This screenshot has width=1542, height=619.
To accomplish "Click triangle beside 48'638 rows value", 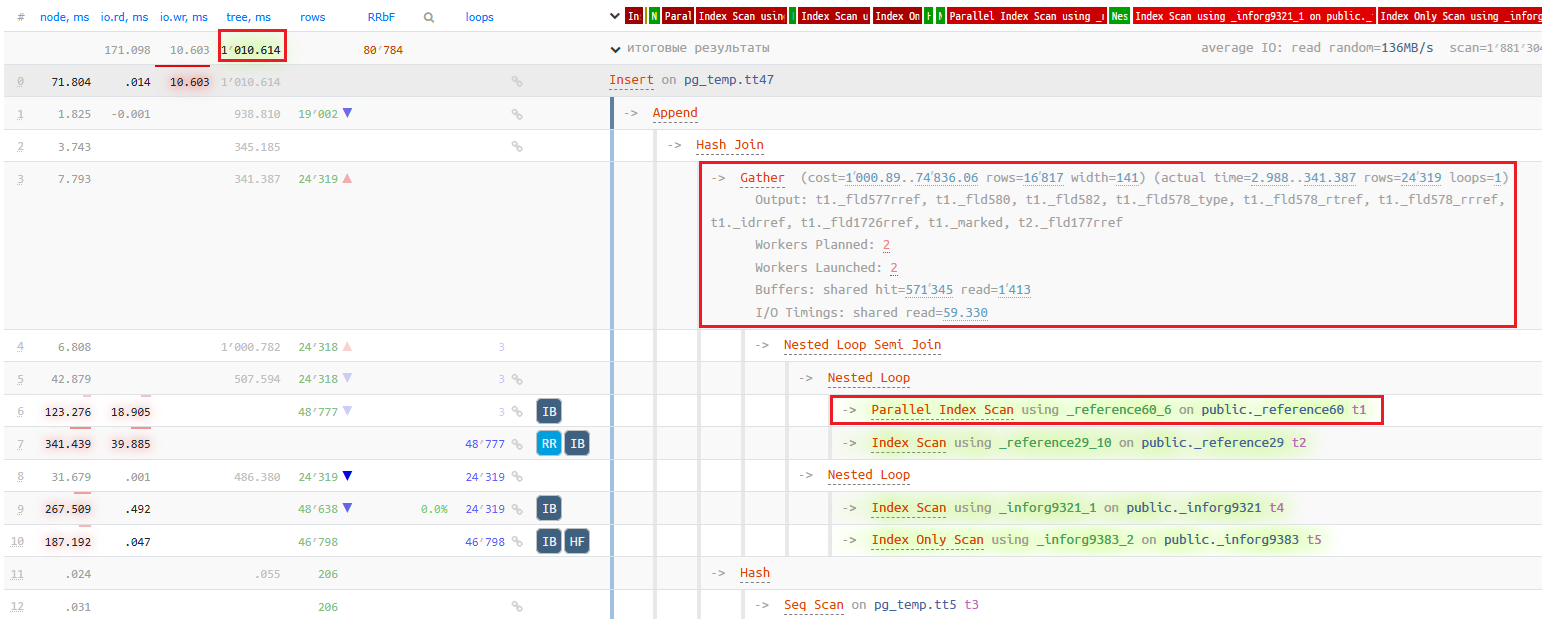I will coord(347,507).
